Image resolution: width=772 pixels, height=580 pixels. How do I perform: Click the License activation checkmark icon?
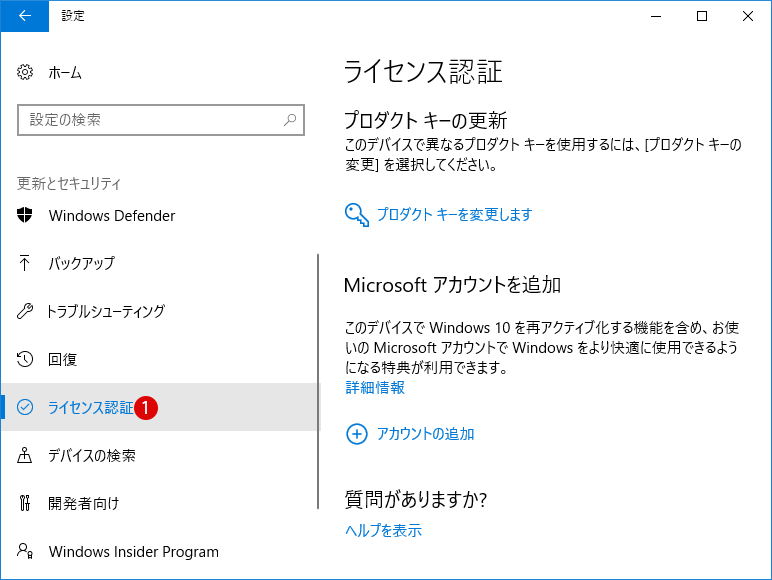point(25,407)
